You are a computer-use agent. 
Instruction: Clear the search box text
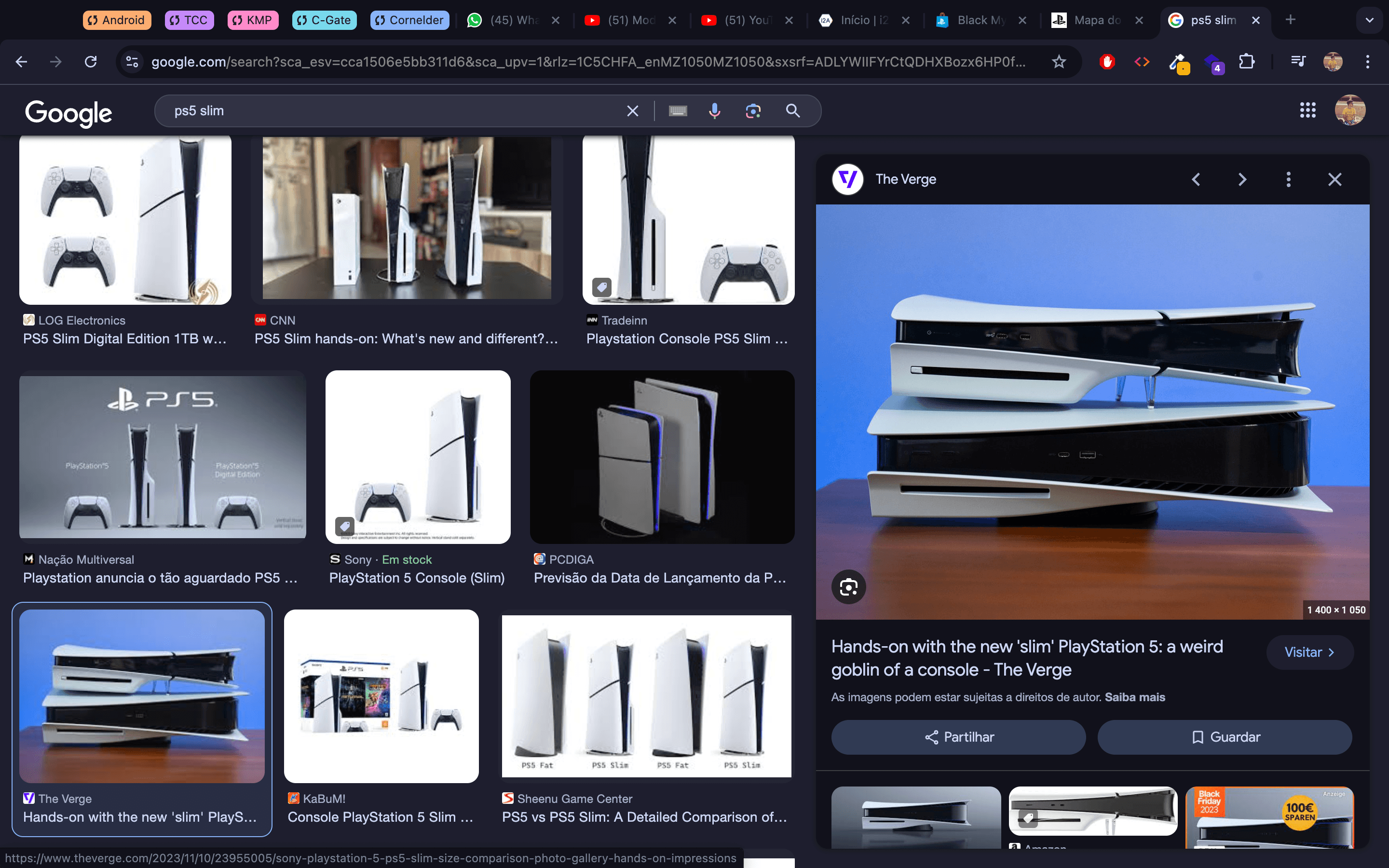click(x=632, y=111)
